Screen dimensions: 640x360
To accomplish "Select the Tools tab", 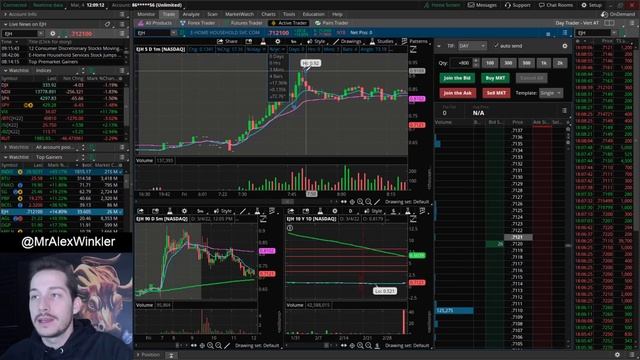I will [x=289, y=14].
